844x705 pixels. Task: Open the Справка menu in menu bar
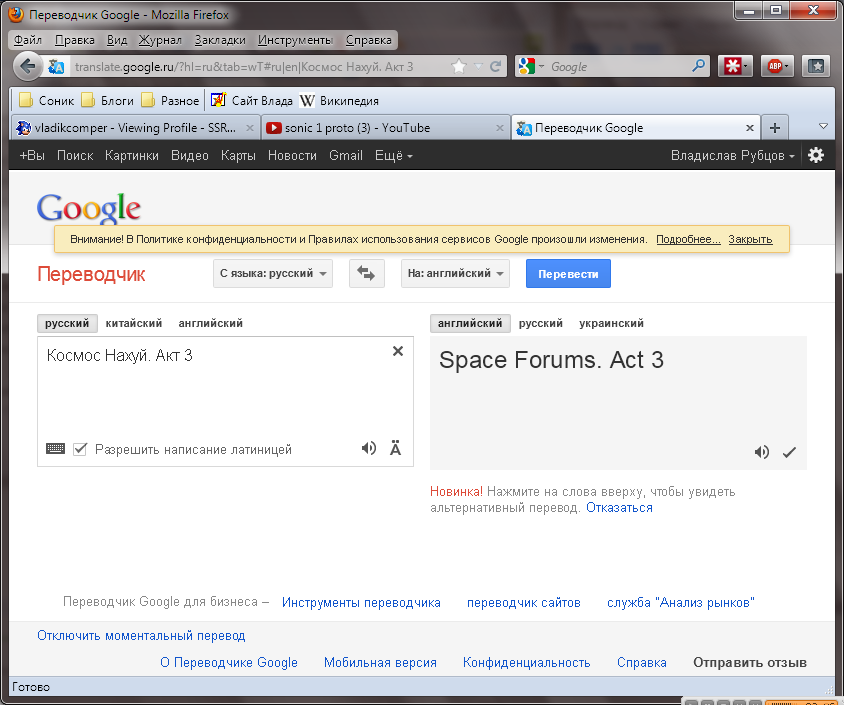[369, 40]
